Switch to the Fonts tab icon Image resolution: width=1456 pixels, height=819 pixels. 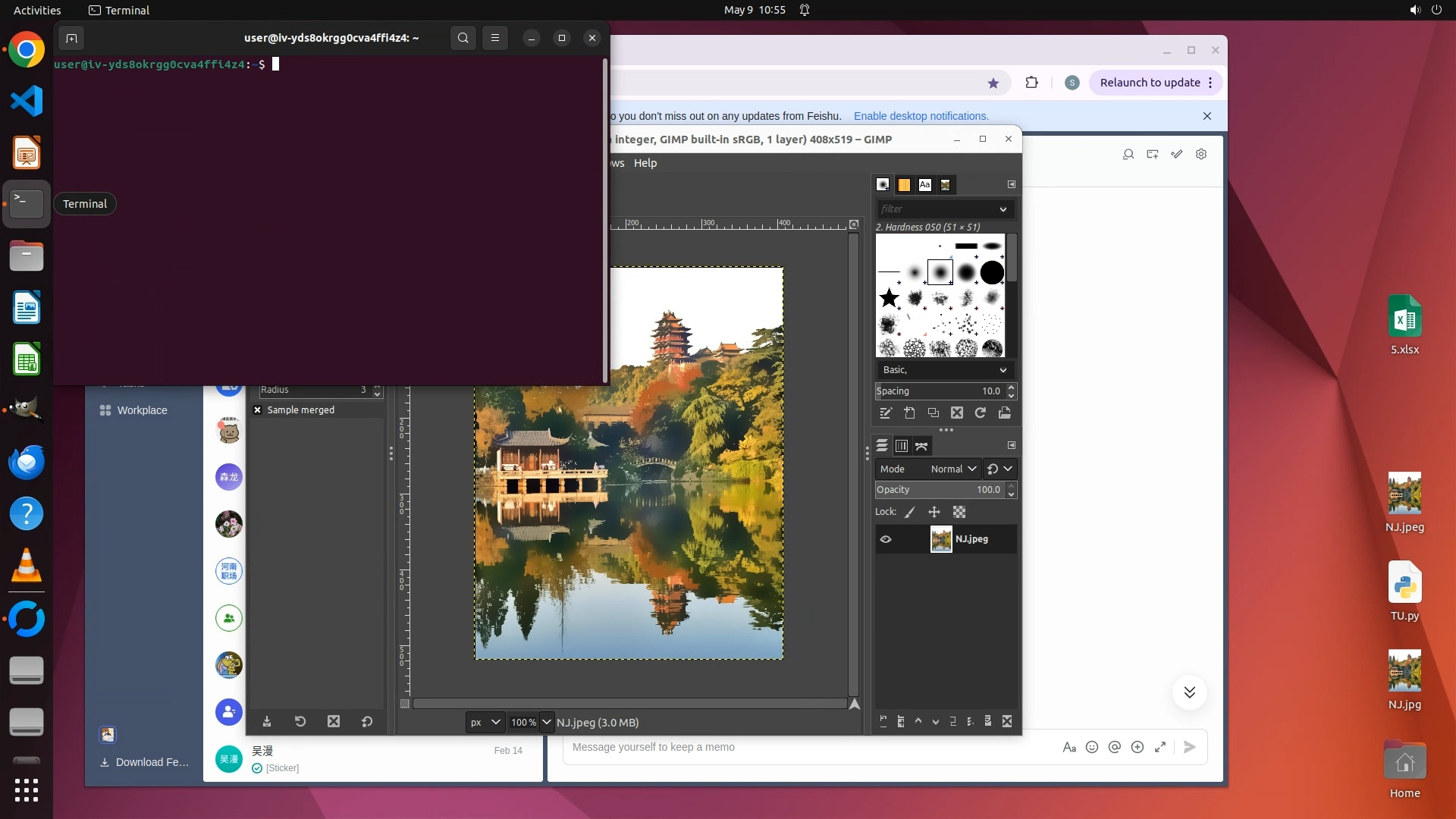tap(924, 185)
